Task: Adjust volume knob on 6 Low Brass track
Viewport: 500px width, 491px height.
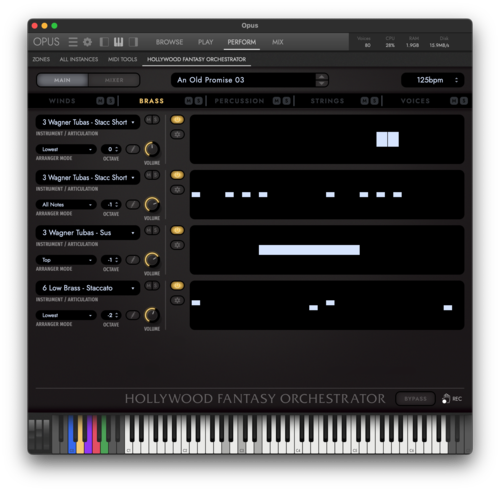Action: pyautogui.click(x=152, y=315)
